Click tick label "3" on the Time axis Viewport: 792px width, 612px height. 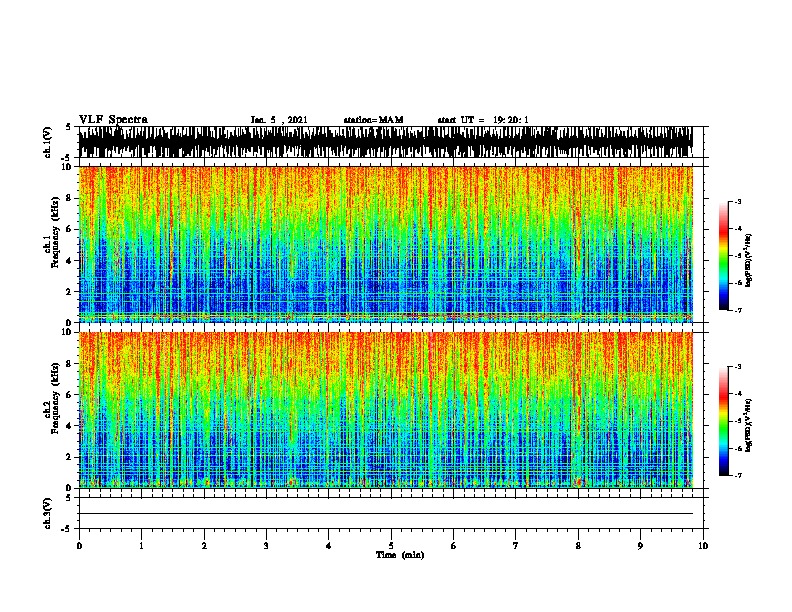click(266, 546)
